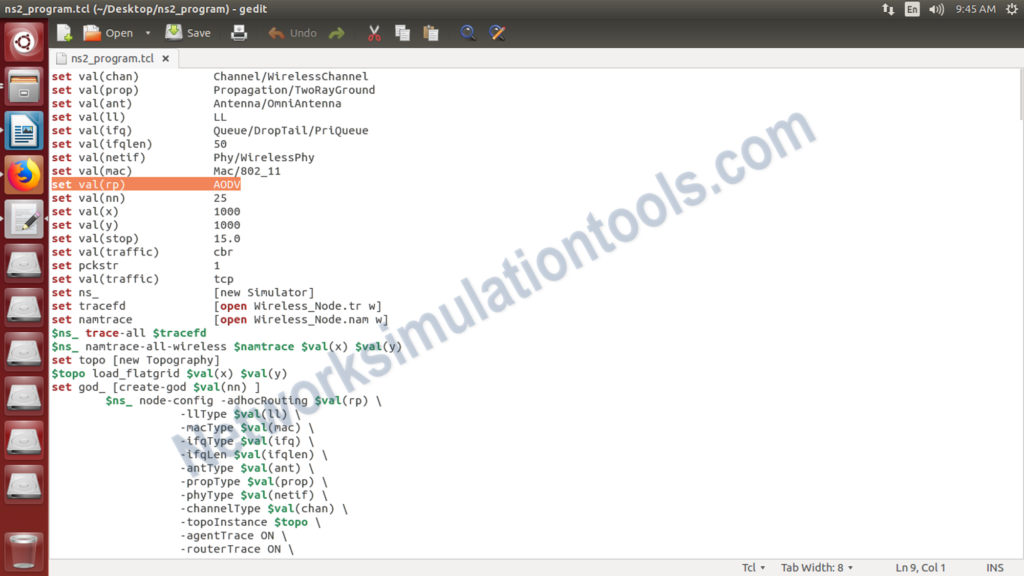
Task: Open the En keyboard input menu
Action: tap(914, 9)
